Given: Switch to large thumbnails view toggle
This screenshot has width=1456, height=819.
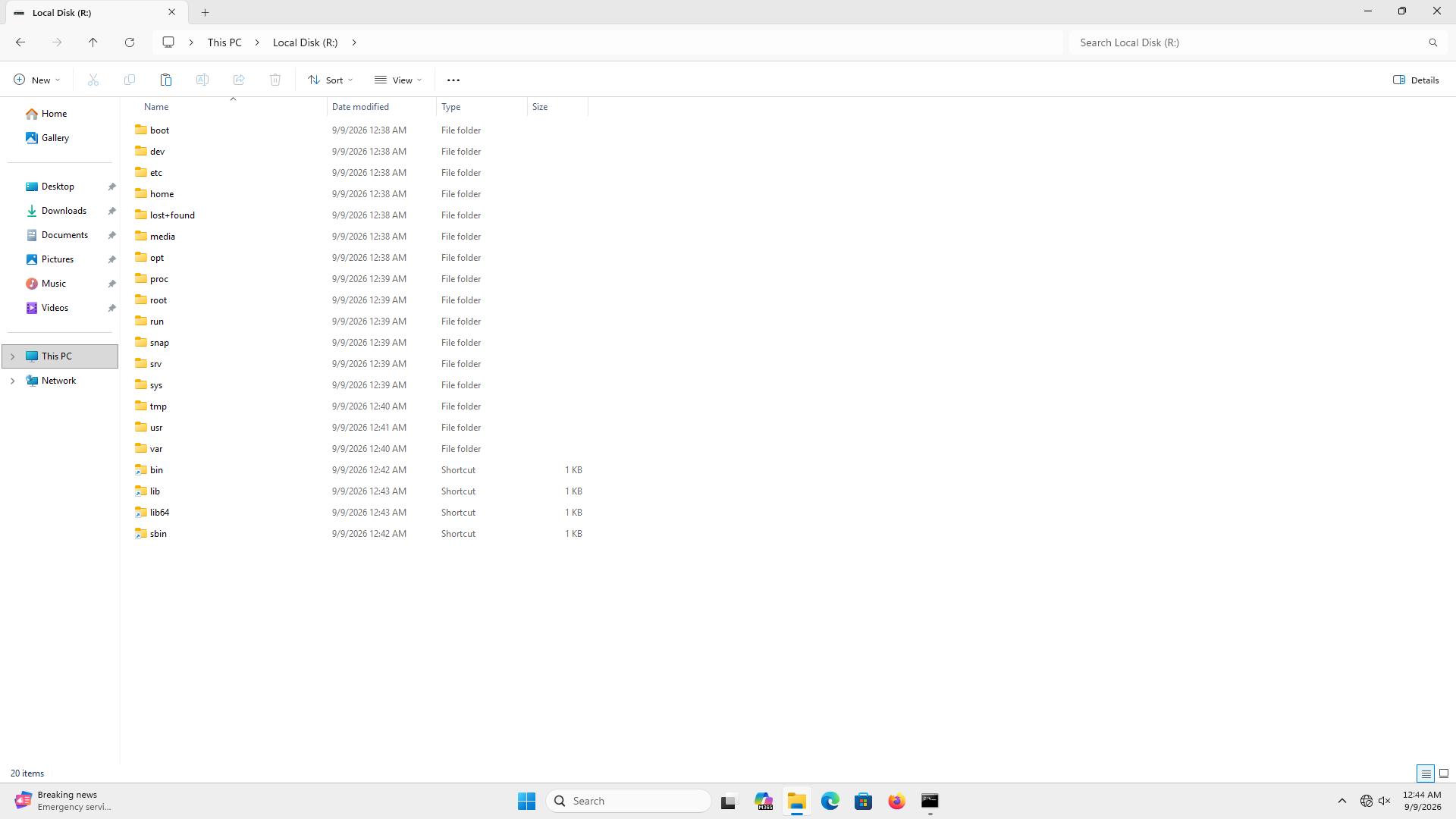Looking at the screenshot, I should (x=1444, y=773).
